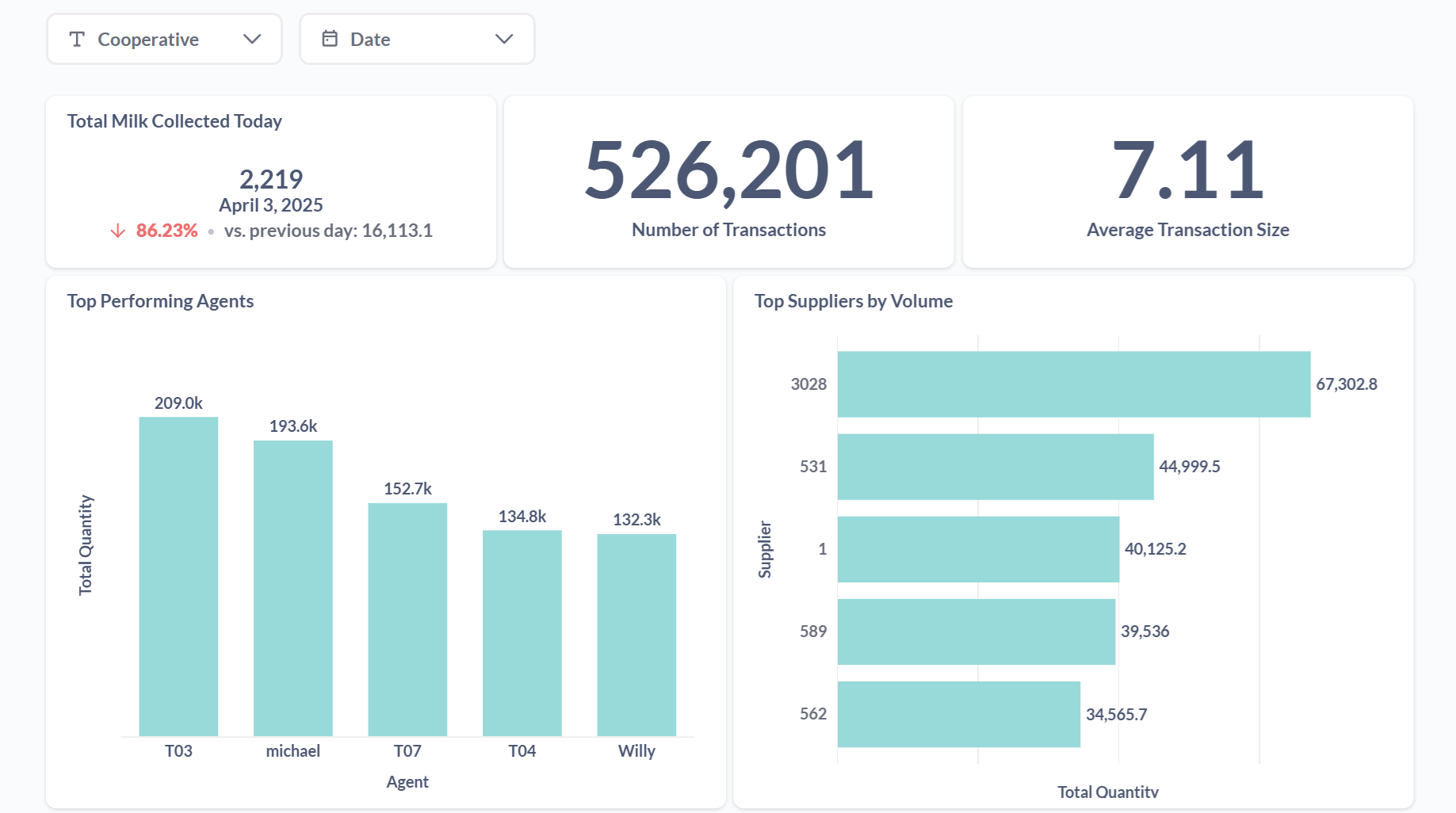Screen dimensions: 1456x813
Task: Click the 132.3k bar label
Action: 636,520
